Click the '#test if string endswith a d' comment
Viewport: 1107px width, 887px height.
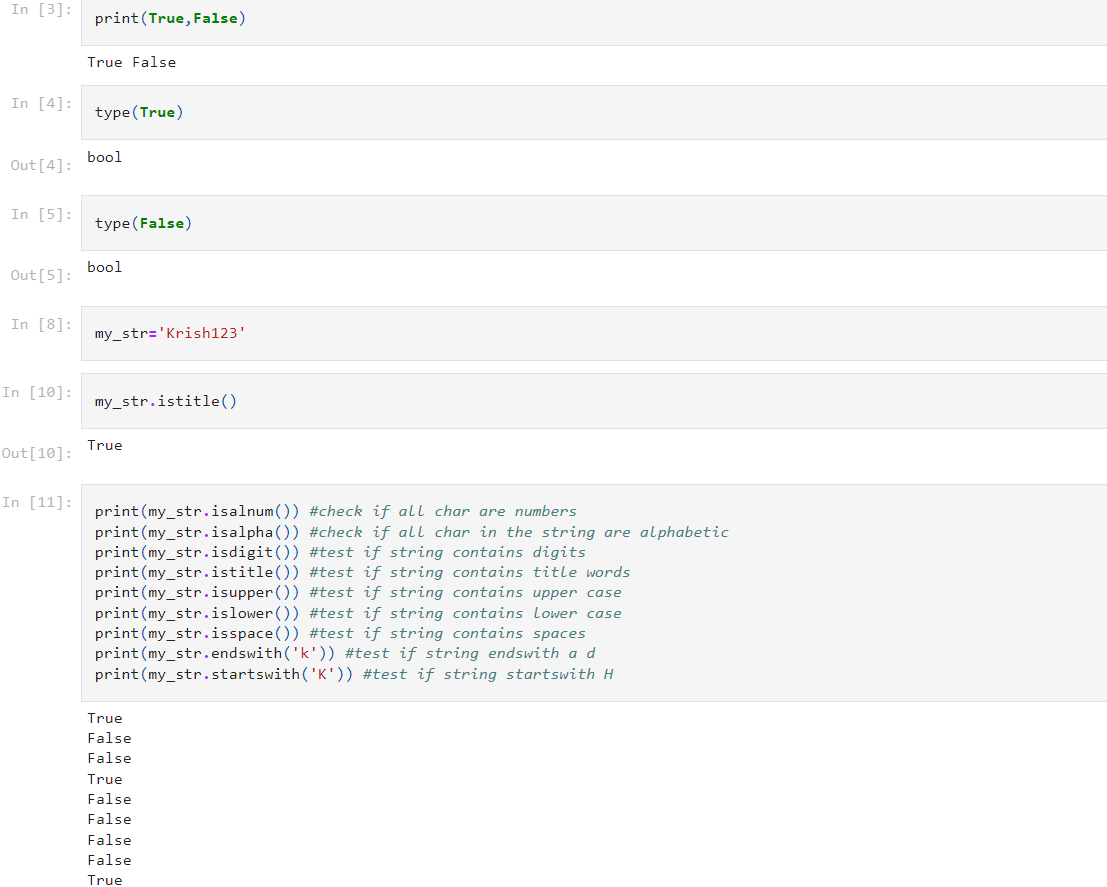[470, 654]
